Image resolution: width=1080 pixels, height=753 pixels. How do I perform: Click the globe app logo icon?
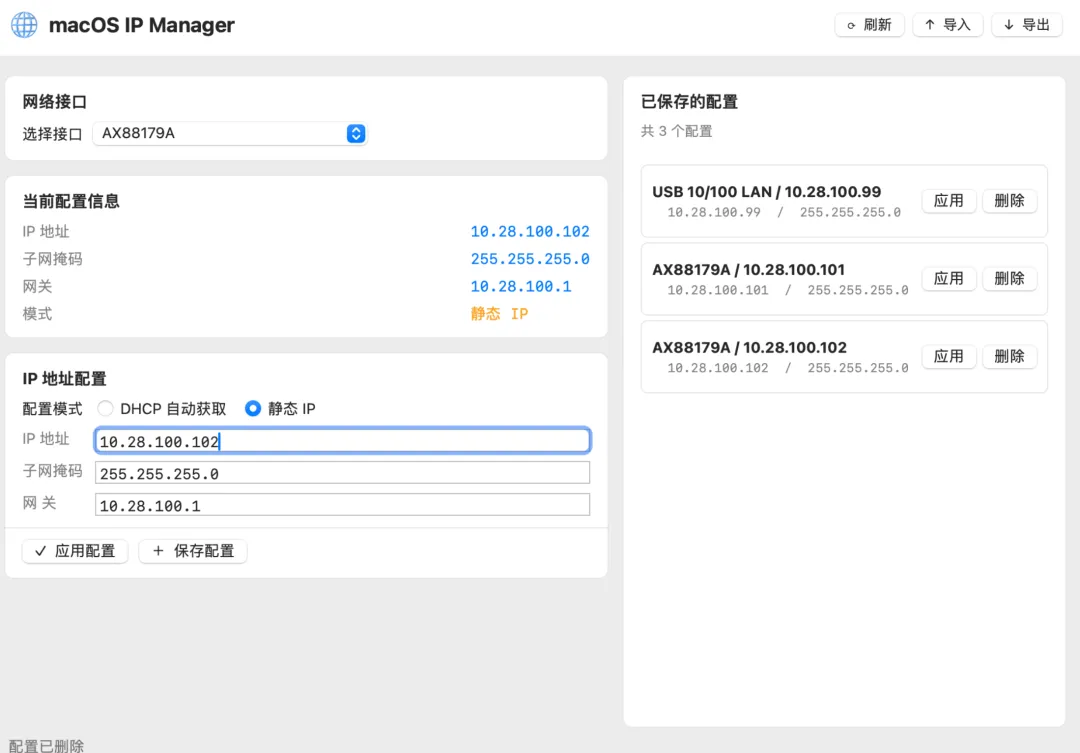[x=24, y=25]
